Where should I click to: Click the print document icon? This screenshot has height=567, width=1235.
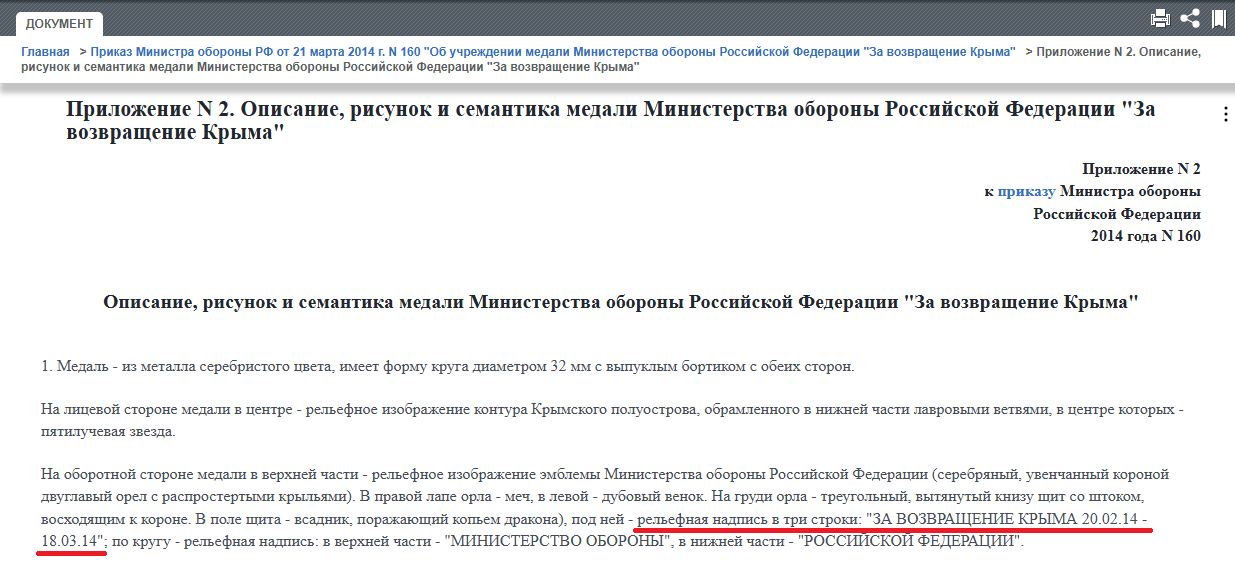pyautogui.click(x=1160, y=18)
